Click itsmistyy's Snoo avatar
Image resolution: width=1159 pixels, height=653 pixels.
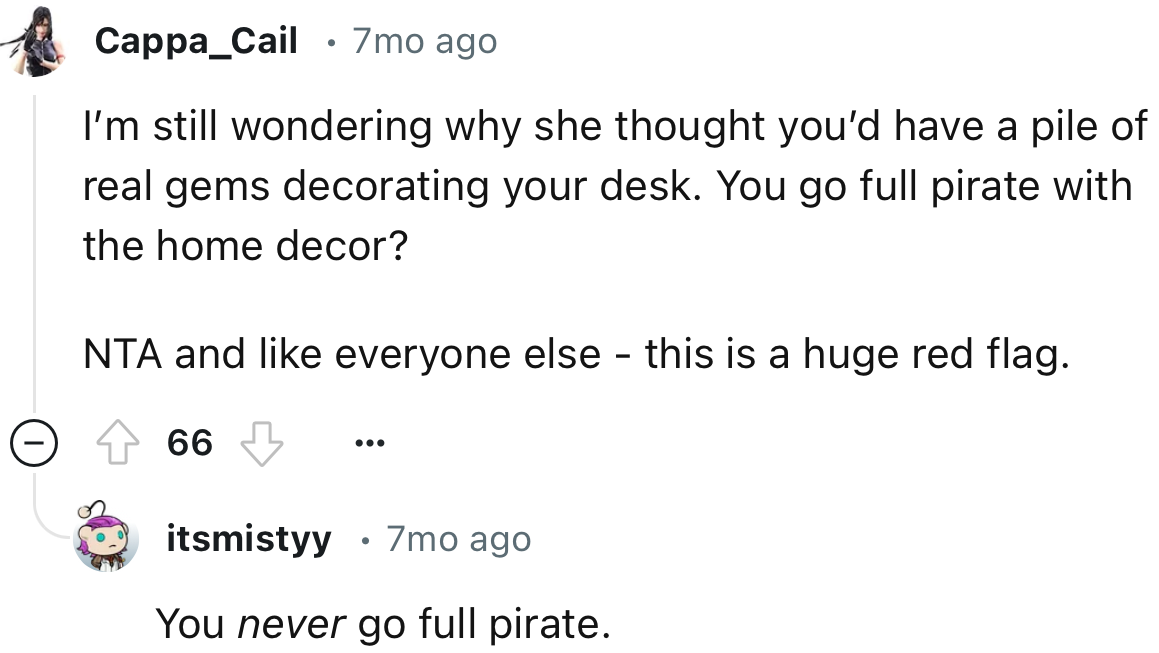pos(106,539)
